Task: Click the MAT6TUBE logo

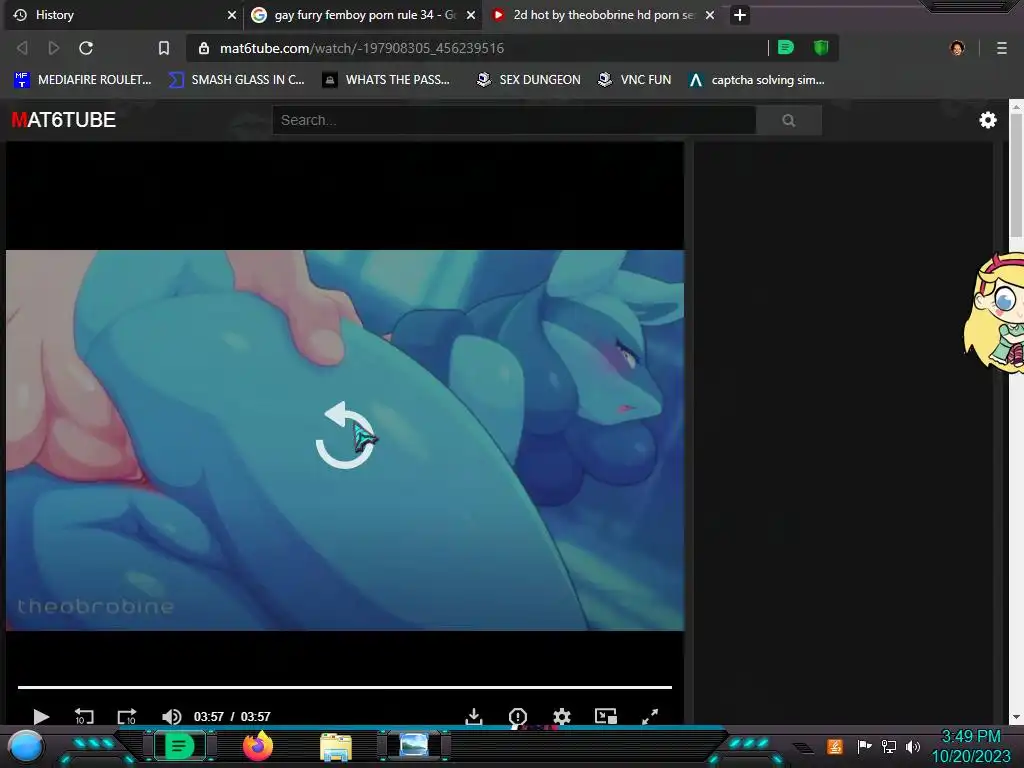Action: click(64, 120)
